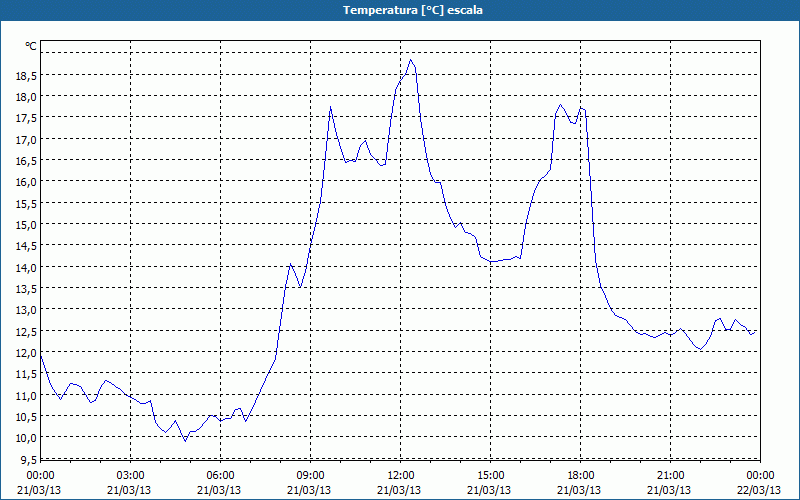This screenshot has width=800, height=500.
Task: Pick the 16,5 axis label
Action: pyautogui.click(x=26, y=161)
